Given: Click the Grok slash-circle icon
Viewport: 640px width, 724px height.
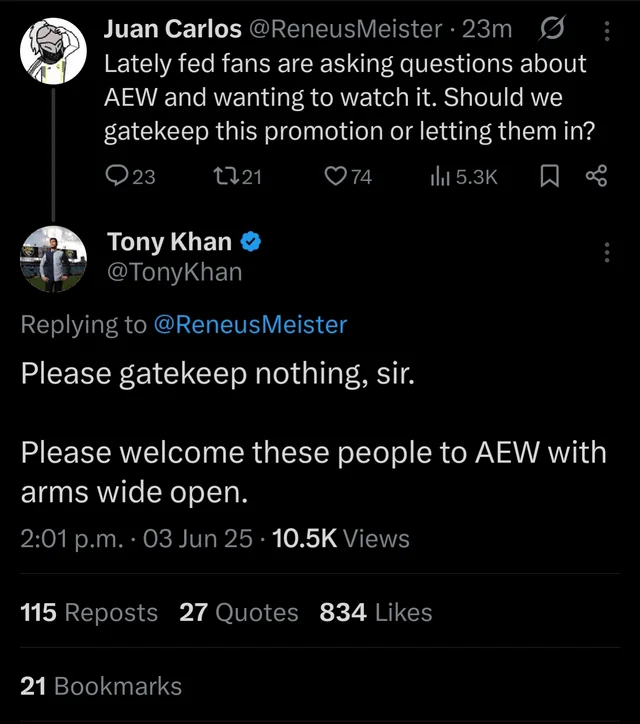Looking at the screenshot, I should (x=550, y=30).
